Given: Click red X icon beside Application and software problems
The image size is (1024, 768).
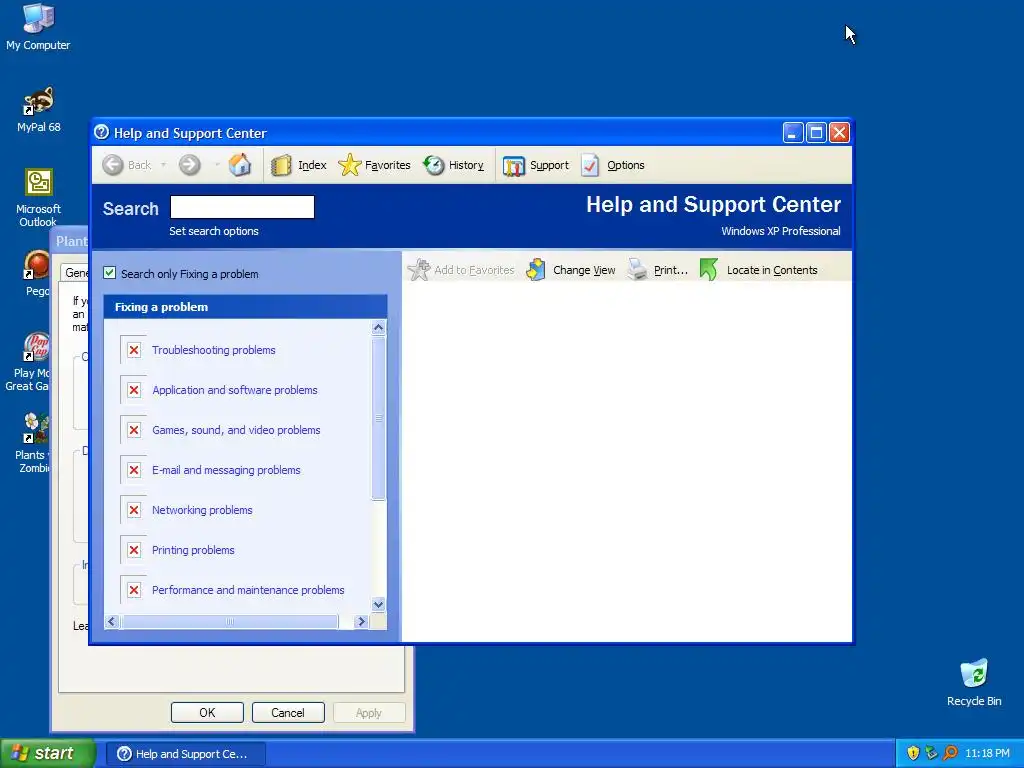Looking at the screenshot, I should point(134,390).
